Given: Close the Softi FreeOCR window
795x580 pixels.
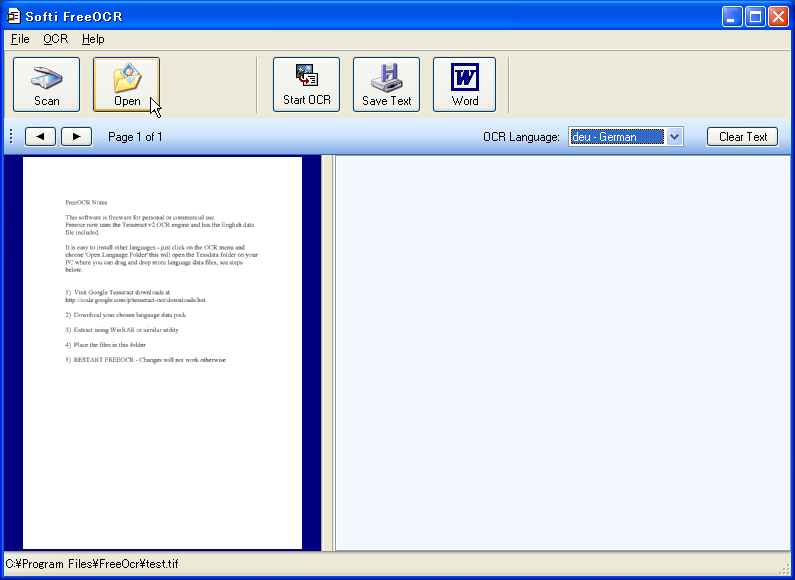Looking at the screenshot, I should (x=778, y=17).
